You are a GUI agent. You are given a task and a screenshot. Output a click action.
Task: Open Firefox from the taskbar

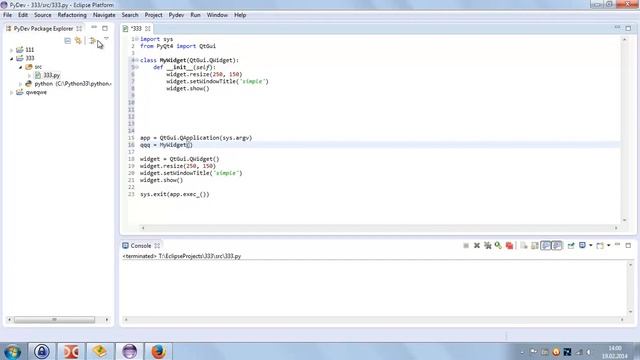coord(158,351)
